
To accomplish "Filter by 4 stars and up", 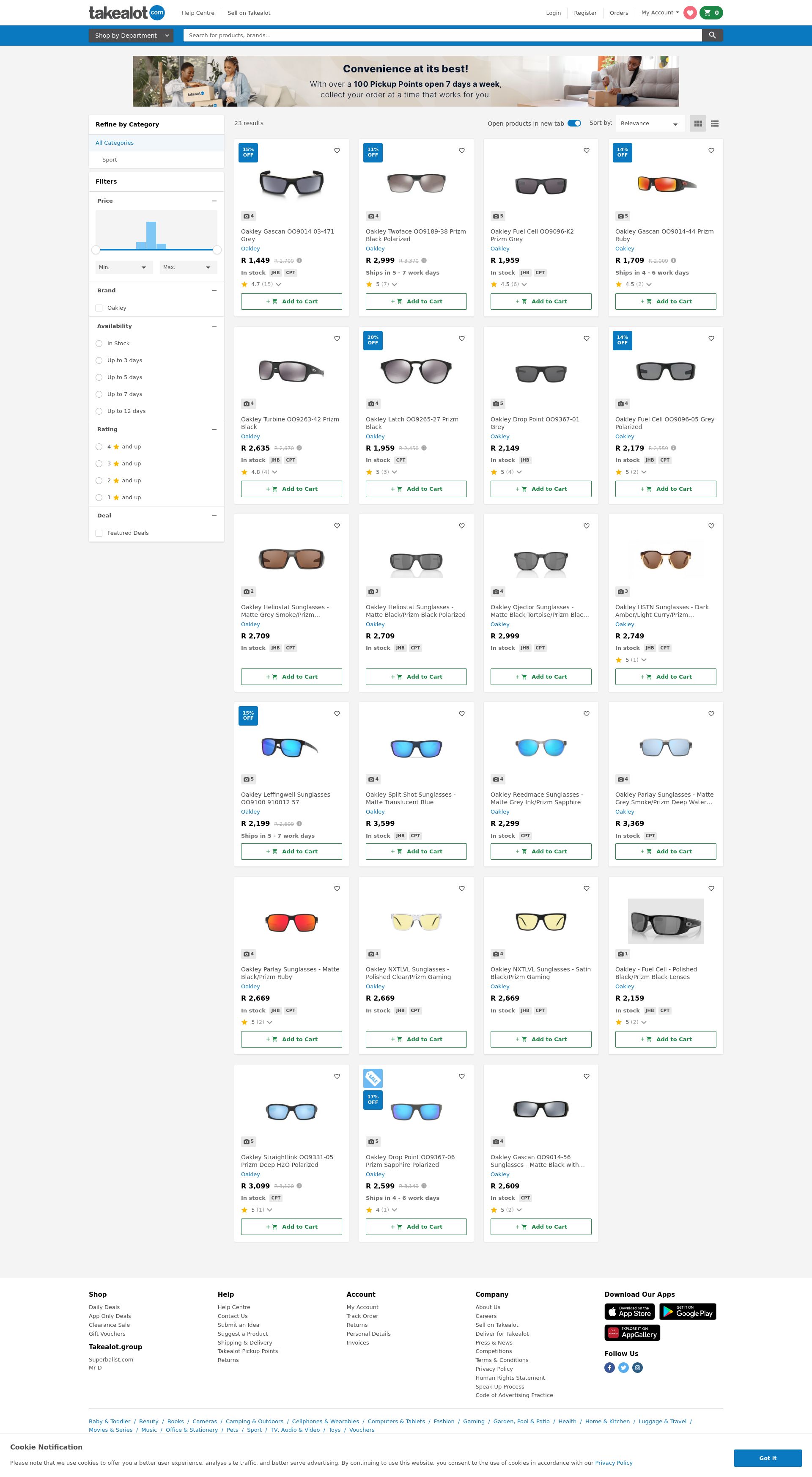I will point(99,447).
